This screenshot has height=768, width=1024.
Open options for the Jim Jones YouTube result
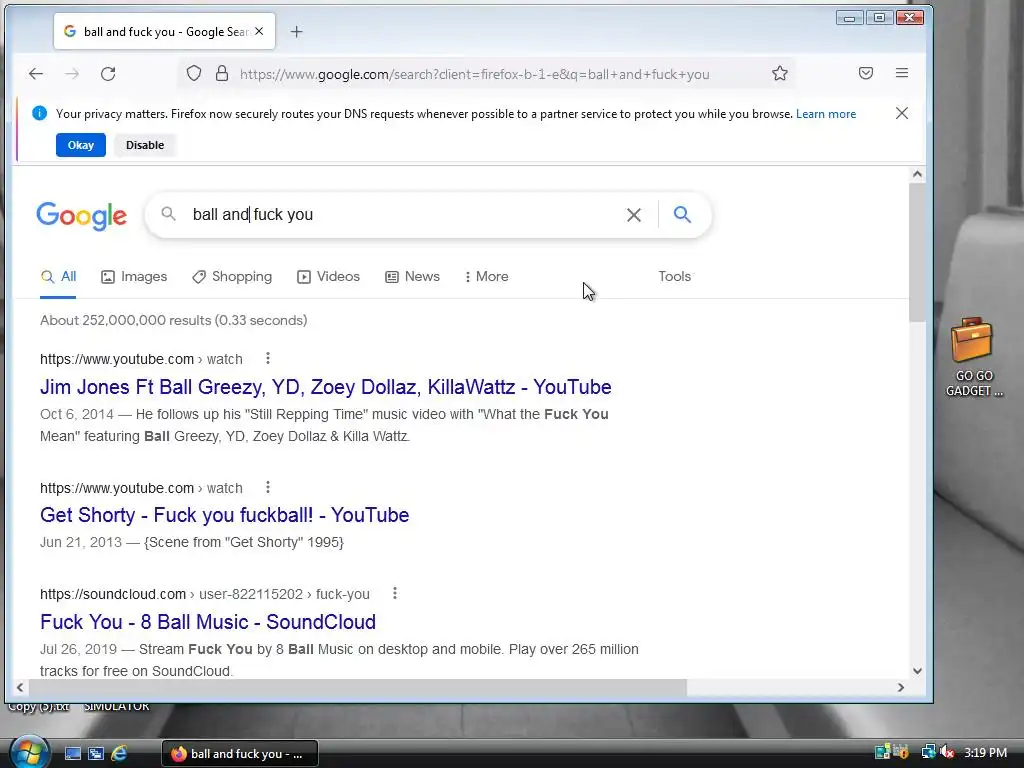268,358
